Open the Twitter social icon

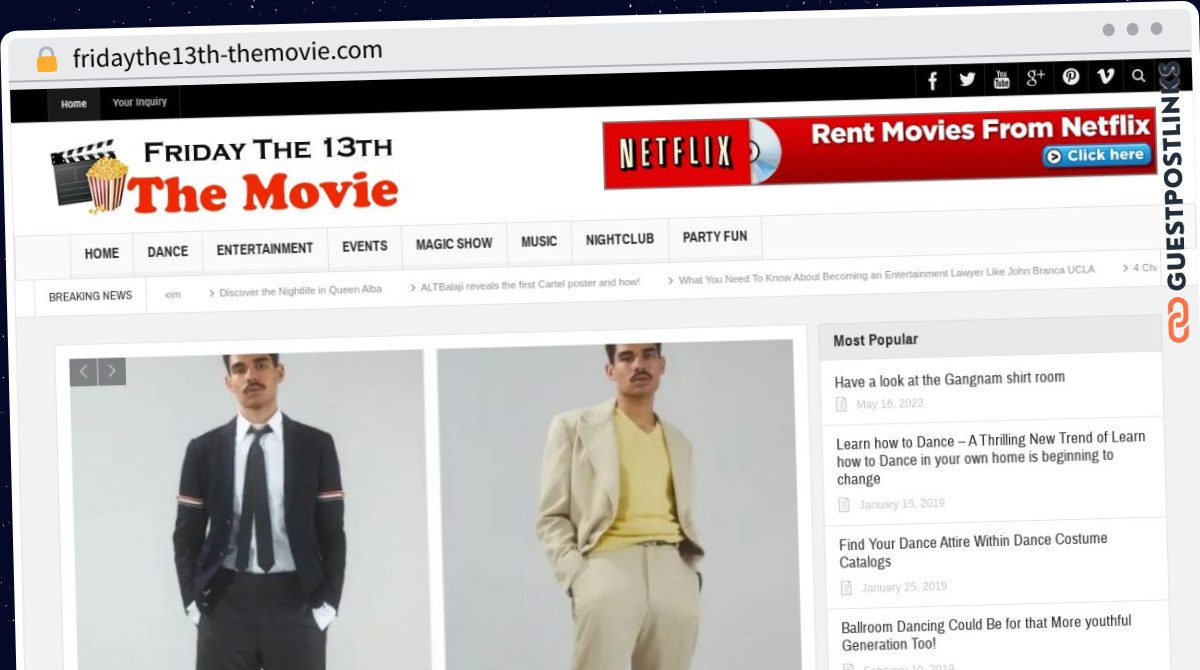967,80
